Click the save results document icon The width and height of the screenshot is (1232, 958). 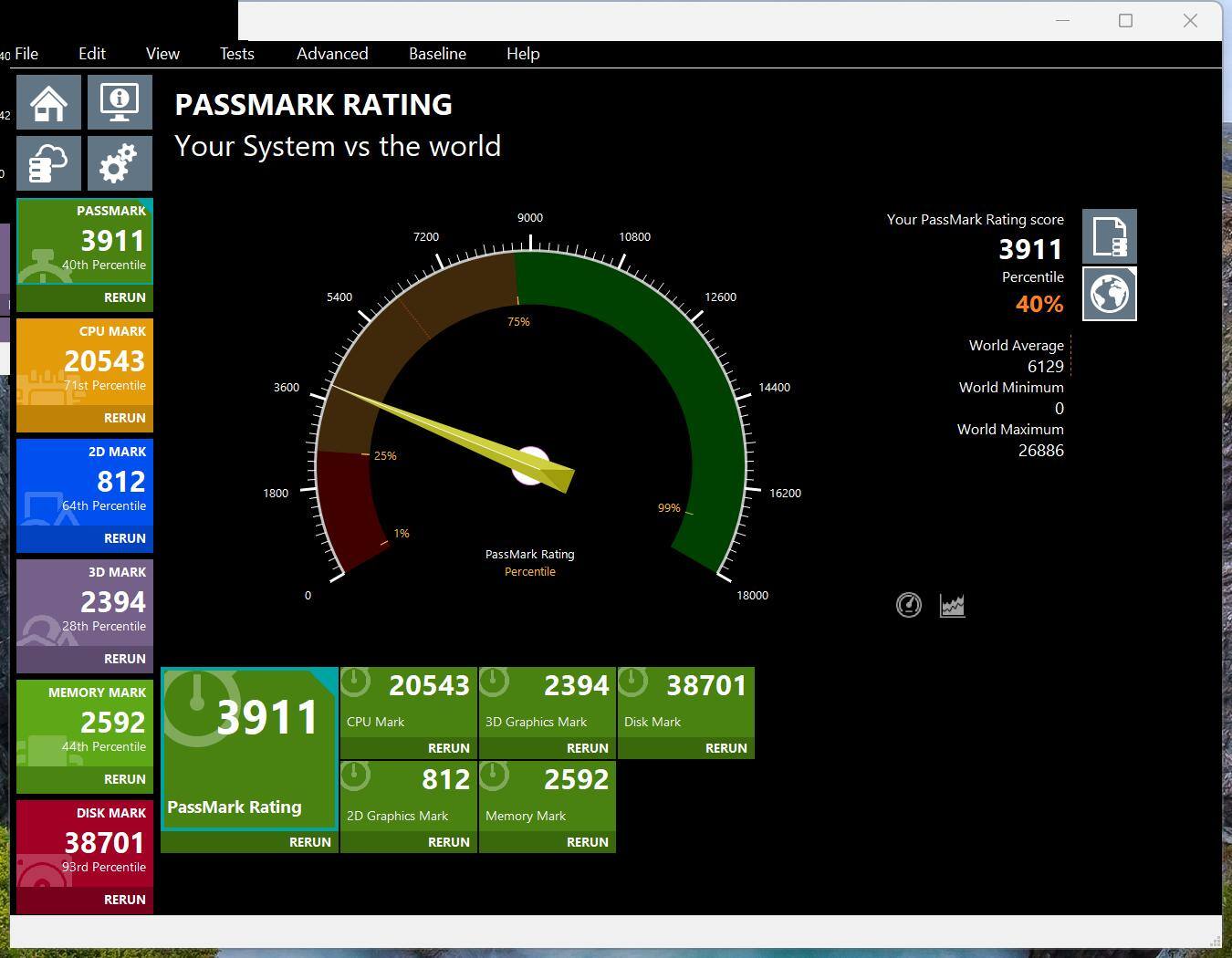click(x=1110, y=236)
